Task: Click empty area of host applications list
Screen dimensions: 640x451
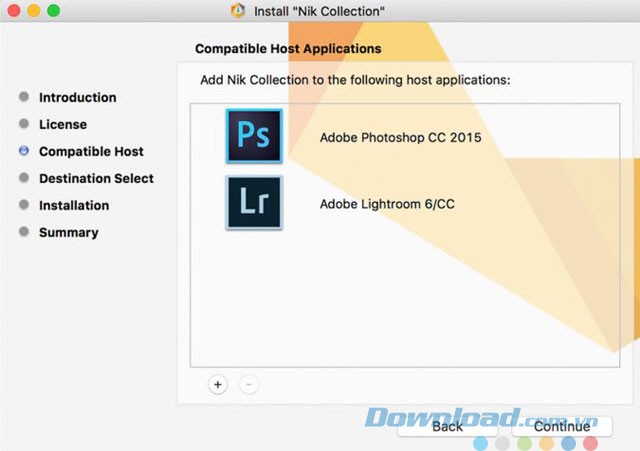Action: 400,300
